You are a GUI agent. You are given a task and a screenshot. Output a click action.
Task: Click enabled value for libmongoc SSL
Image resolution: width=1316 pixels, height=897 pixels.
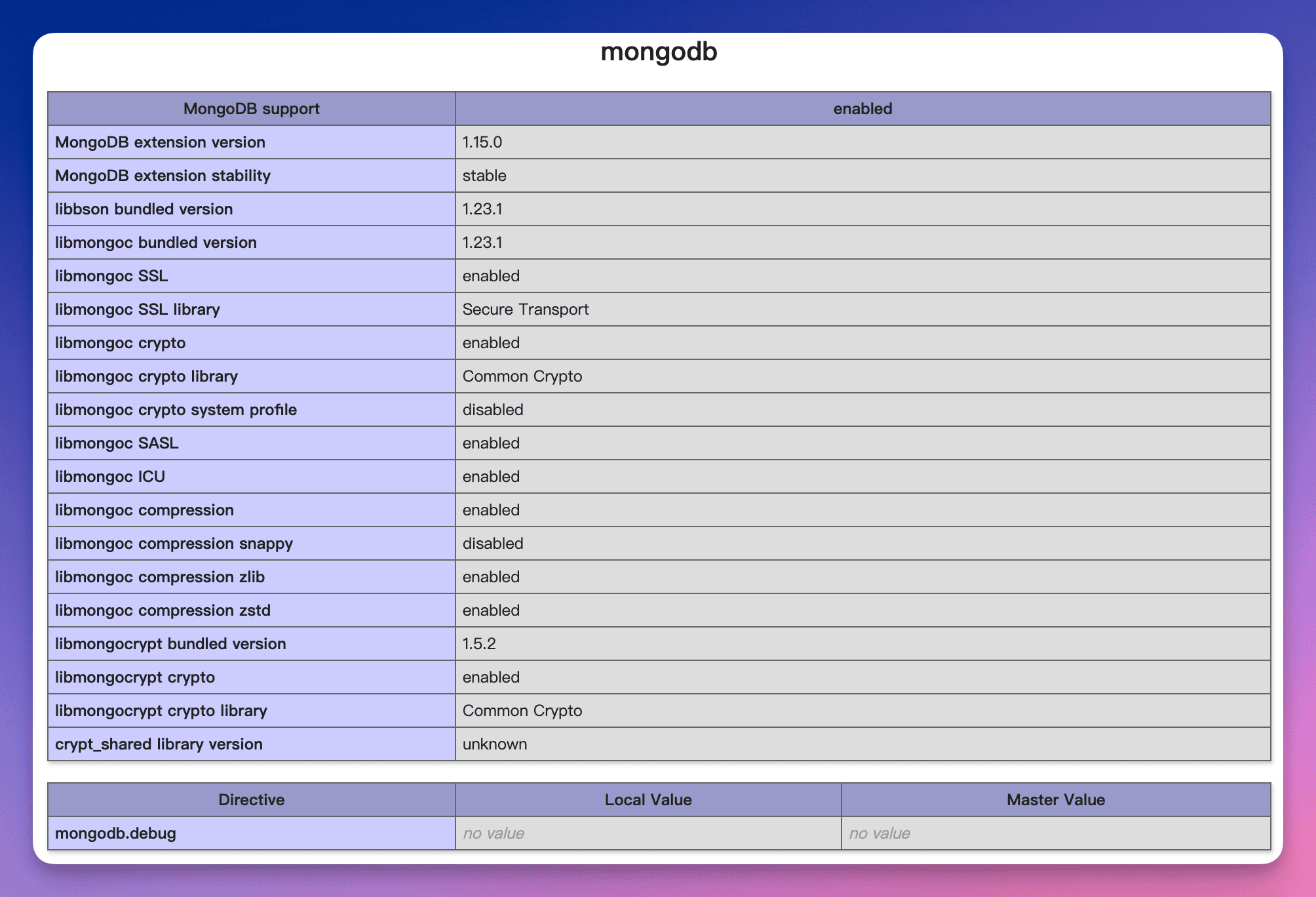(x=491, y=276)
